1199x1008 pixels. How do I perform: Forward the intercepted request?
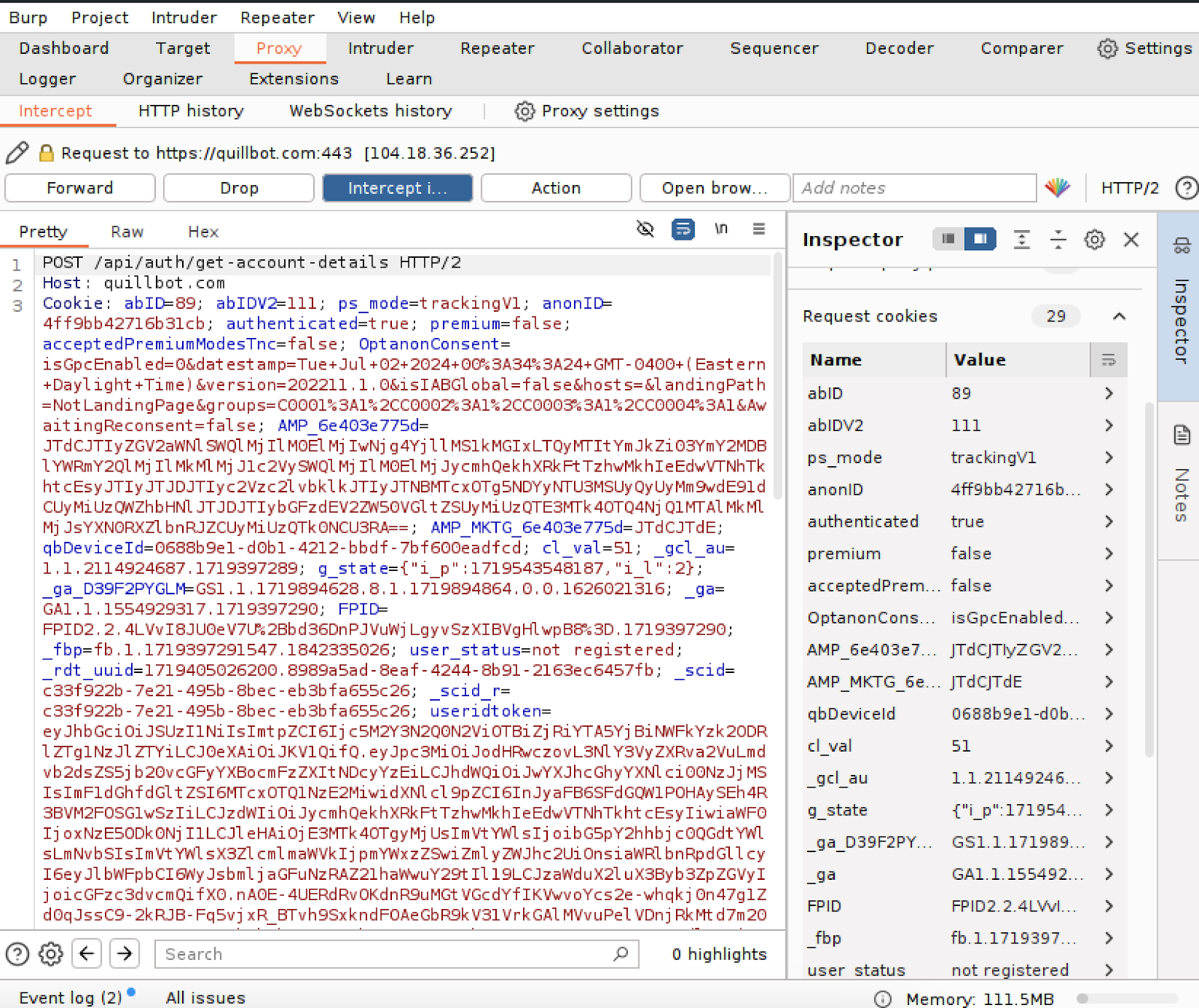[x=80, y=188]
